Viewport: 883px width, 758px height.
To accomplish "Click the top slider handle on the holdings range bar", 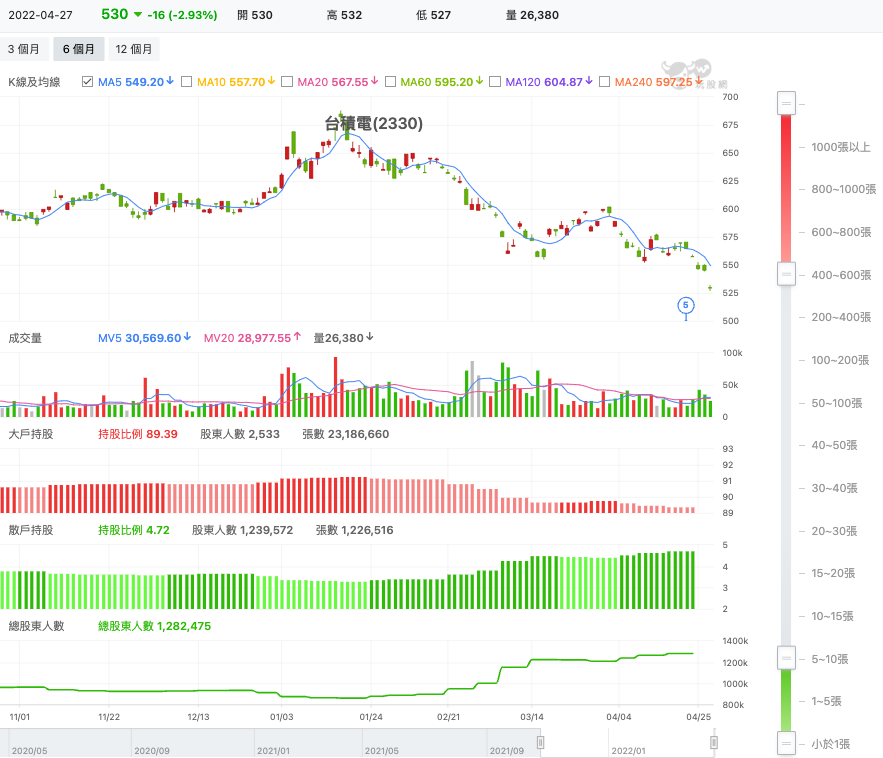I will [x=786, y=104].
